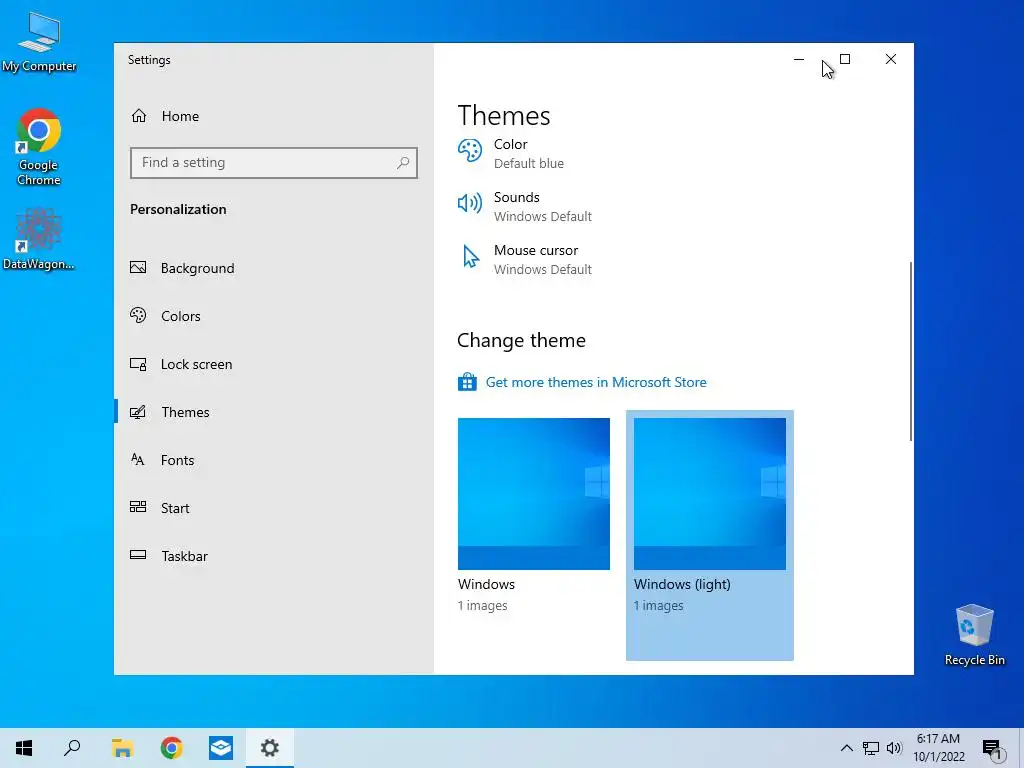Open the volume tray icon

coord(894,748)
